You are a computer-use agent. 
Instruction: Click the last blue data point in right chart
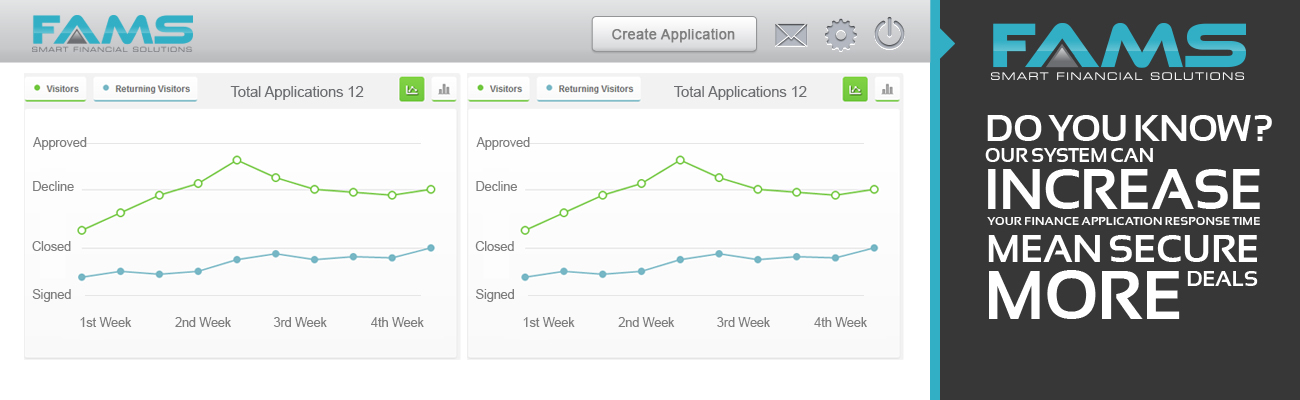point(874,248)
